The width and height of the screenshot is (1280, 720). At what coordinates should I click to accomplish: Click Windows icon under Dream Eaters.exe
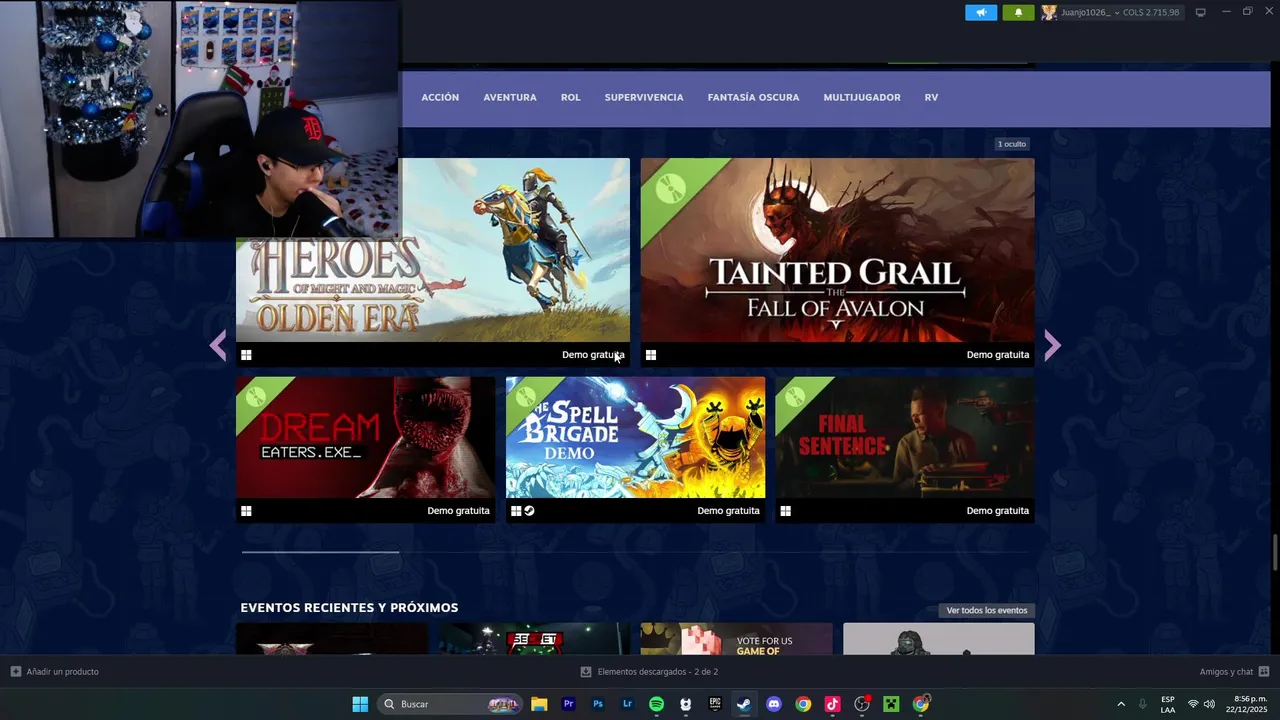click(x=246, y=511)
